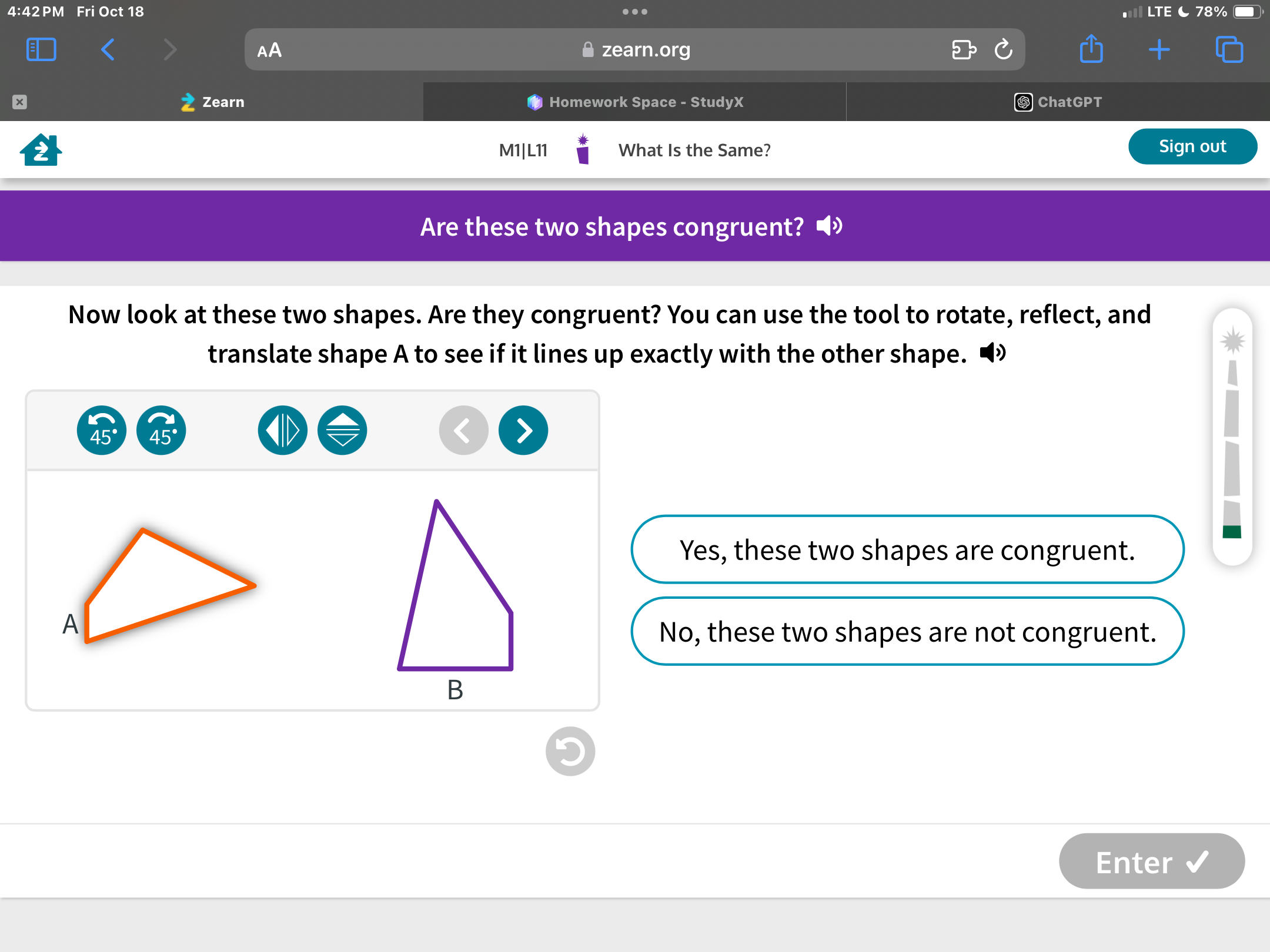Viewport: 1270px width, 952px height.
Task: Click the M1|L11 lesson label
Action: point(523,150)
